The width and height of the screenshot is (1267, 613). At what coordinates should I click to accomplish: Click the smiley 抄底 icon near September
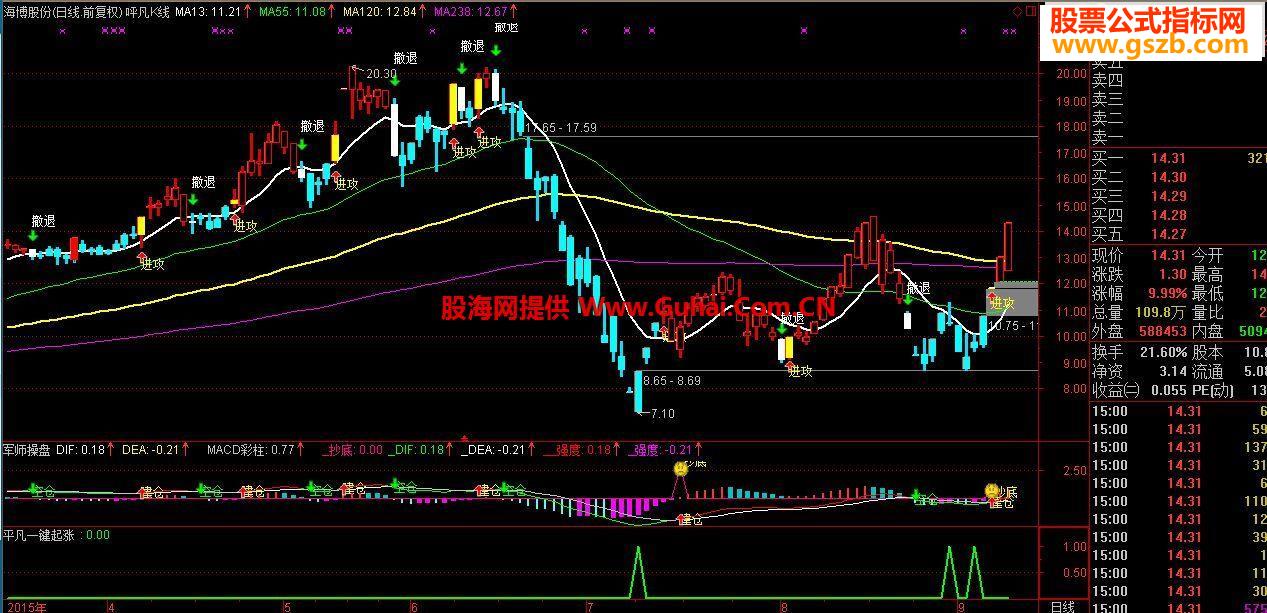coord(993,490)
